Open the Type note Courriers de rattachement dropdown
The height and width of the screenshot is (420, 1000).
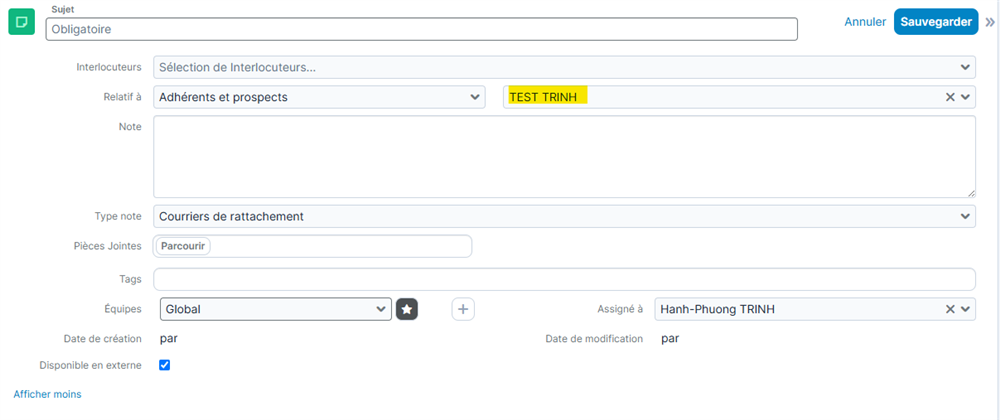tap(564, 216)
